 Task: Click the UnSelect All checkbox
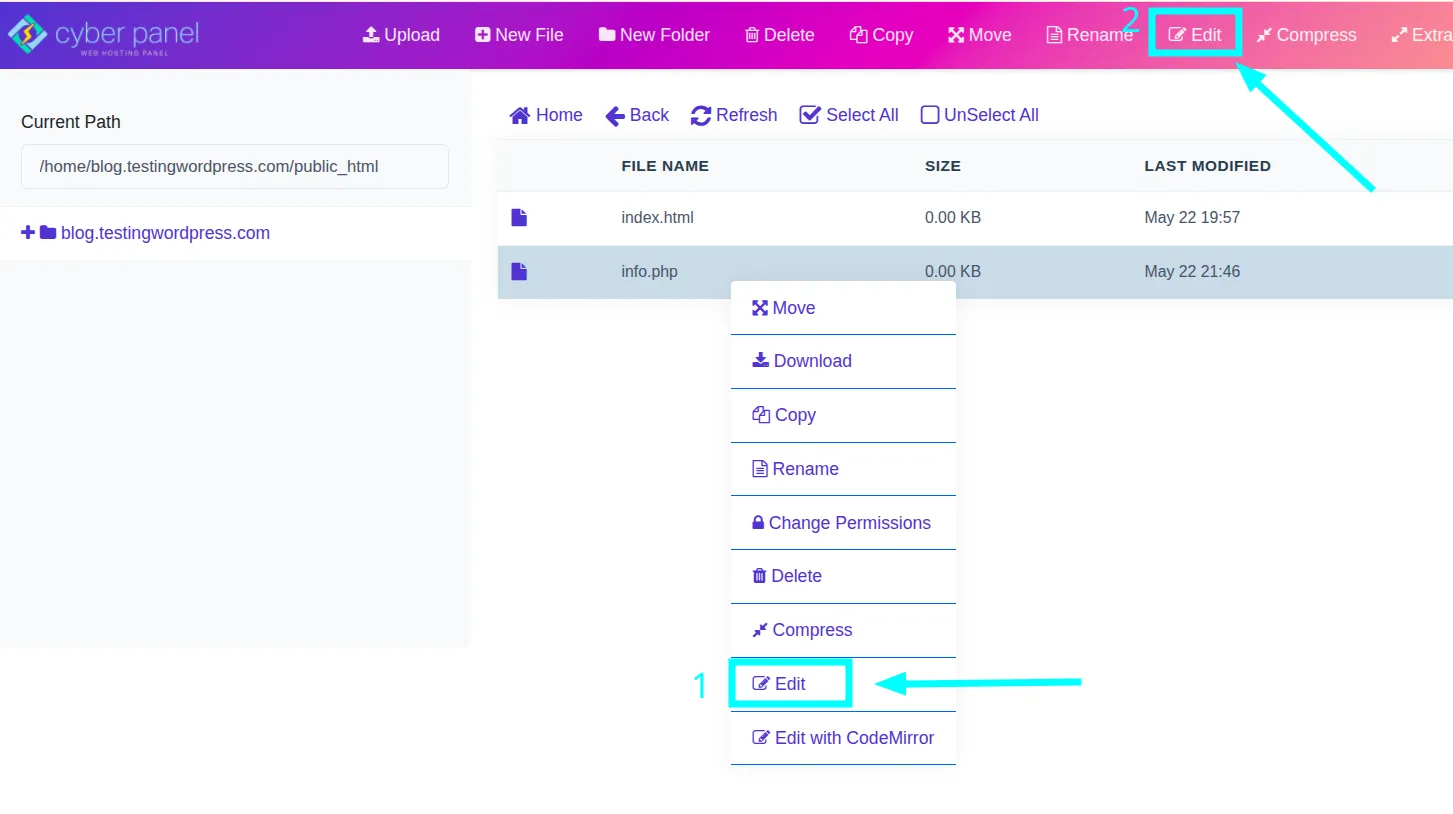[930, 115]
